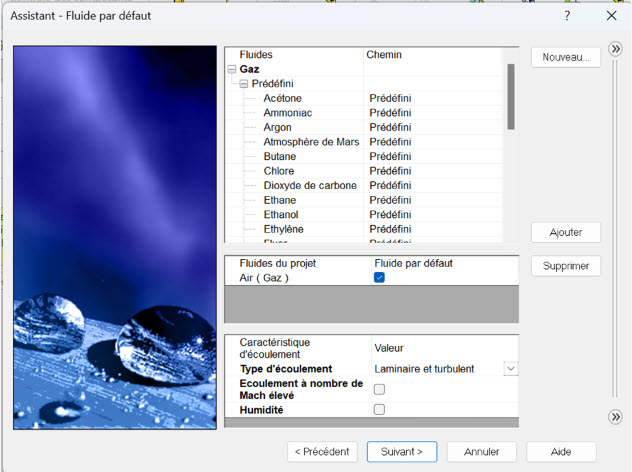Screen dimensions: 632x472
Task: Select Dioxyde de carbone fluid
Action: coord(310,186)
